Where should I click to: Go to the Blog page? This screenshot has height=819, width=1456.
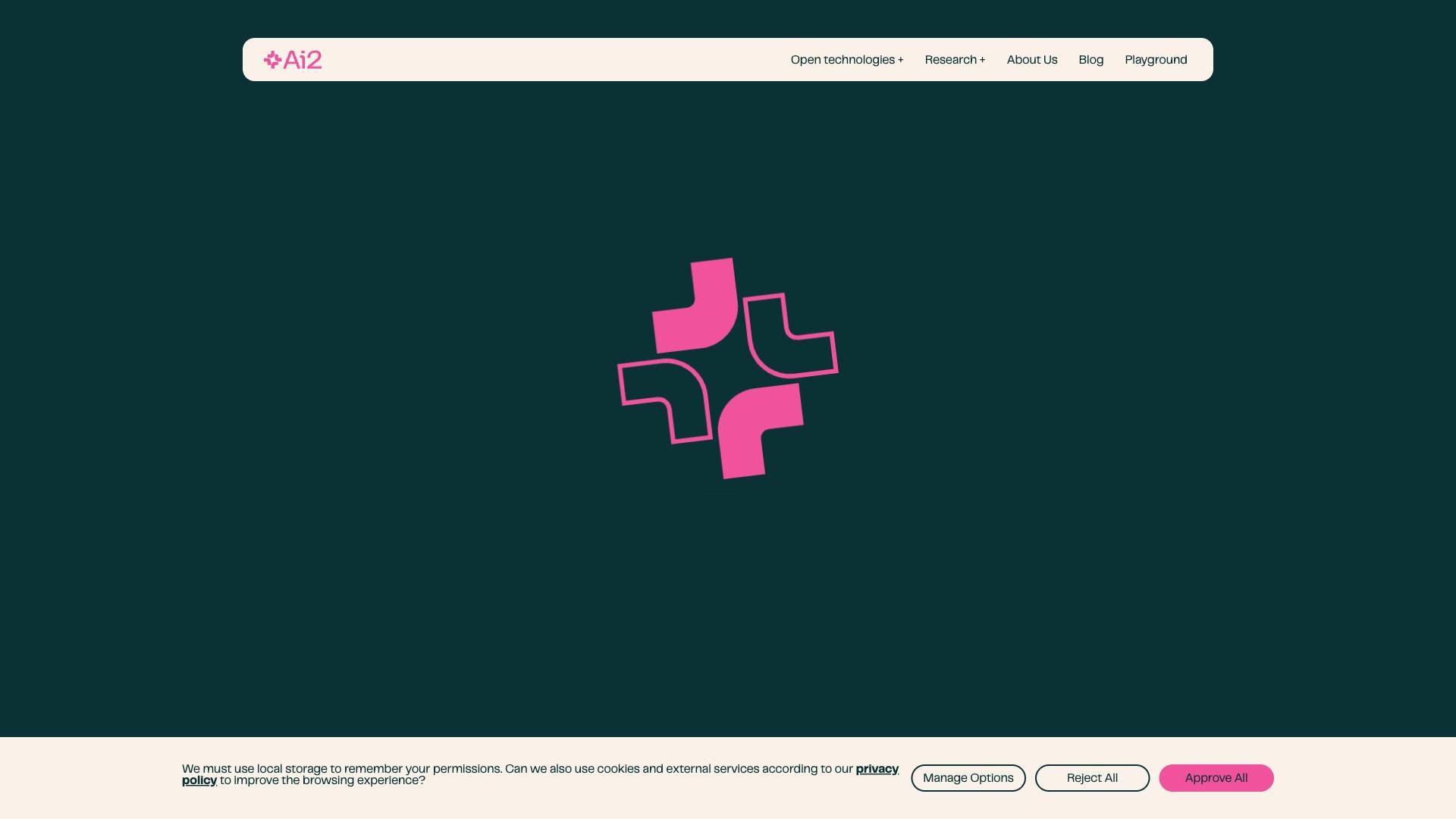1090,60
